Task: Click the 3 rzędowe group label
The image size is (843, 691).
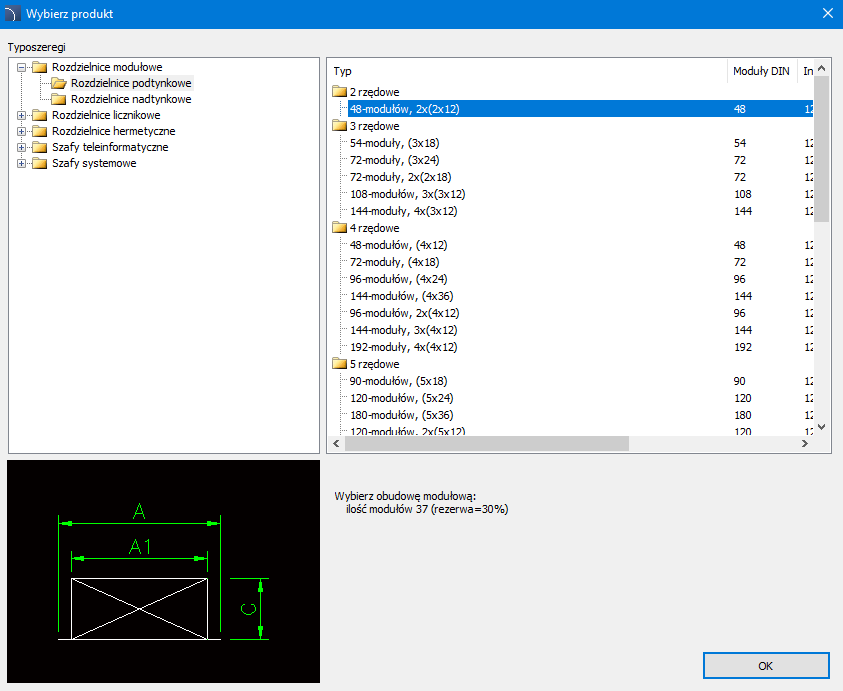Action: [375, 126]
